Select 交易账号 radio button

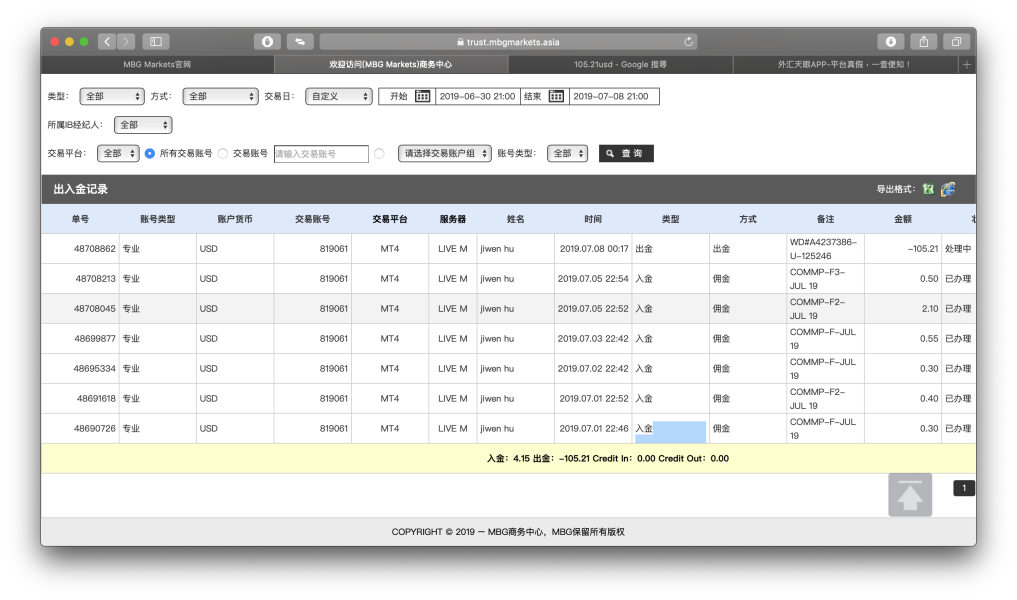223,154
